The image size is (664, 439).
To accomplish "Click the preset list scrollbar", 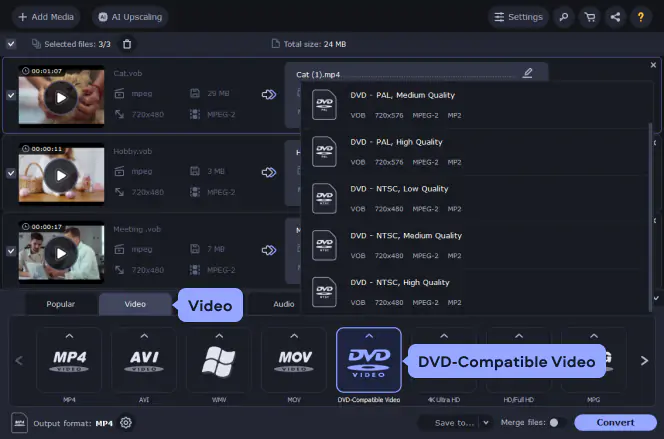I will (650, 217).
